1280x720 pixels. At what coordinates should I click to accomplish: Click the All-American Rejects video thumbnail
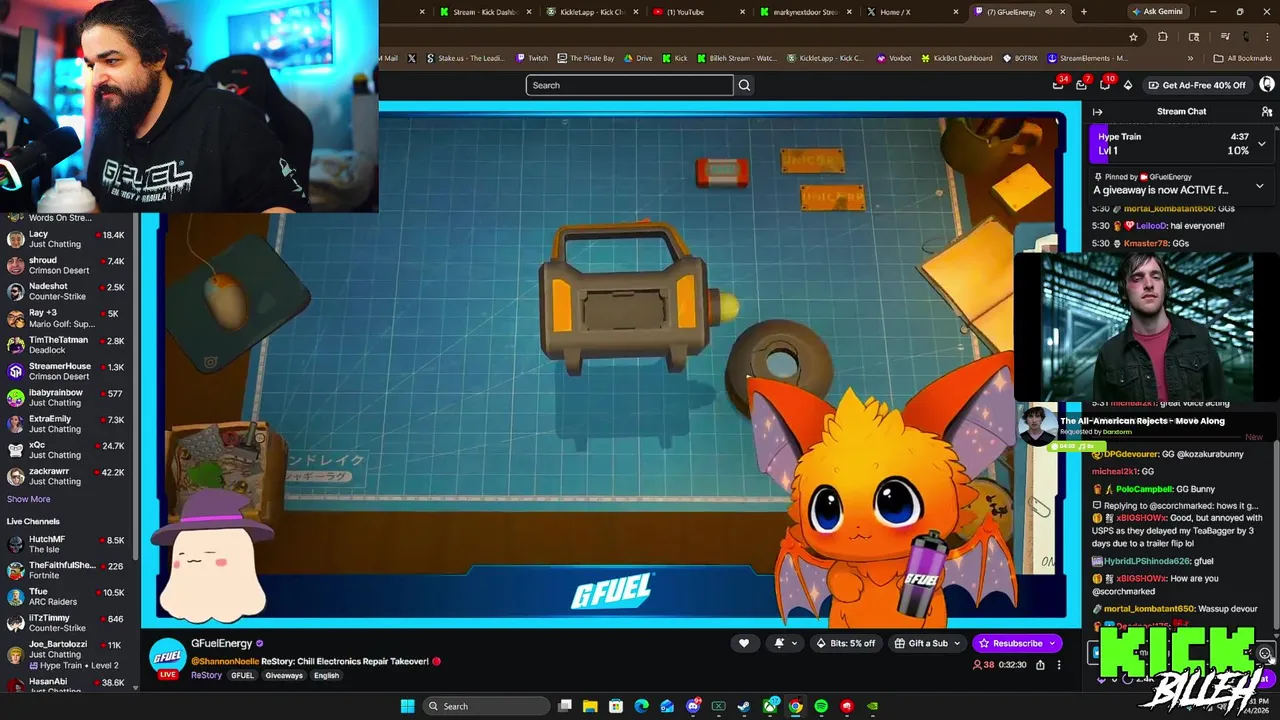(1038, 425)
